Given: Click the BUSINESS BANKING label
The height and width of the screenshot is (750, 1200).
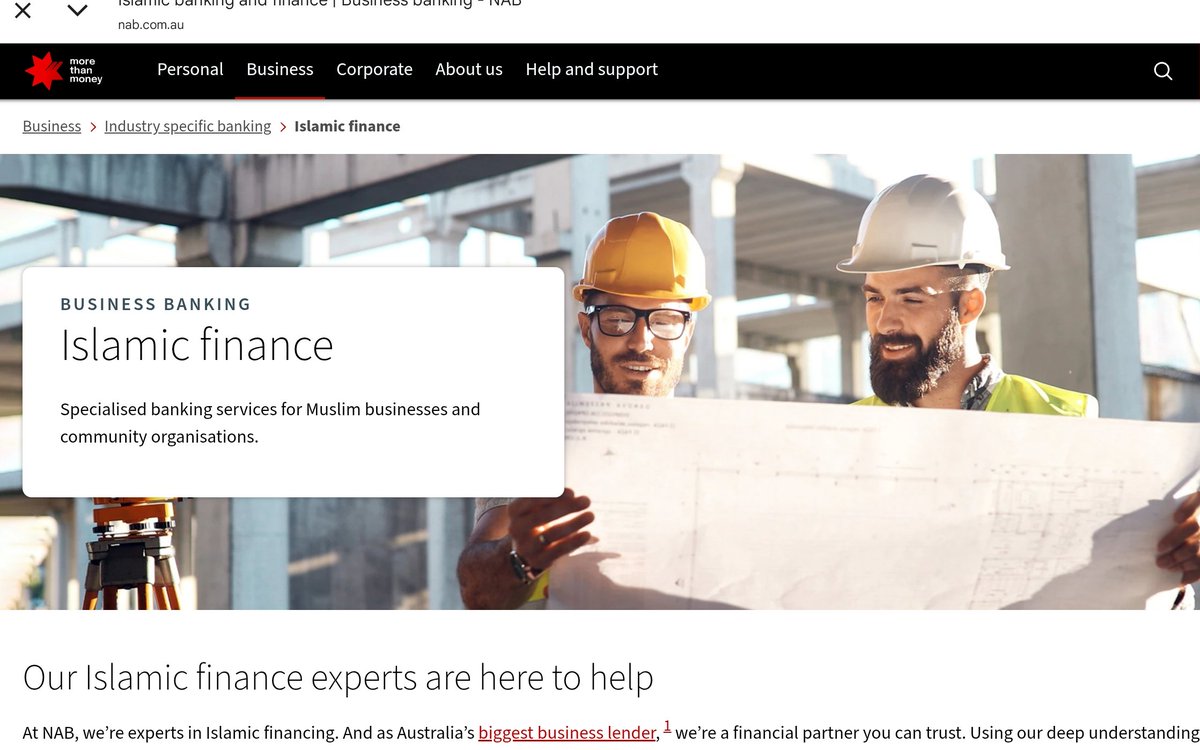Looking at the screenshot, I should pyautogui.click(x=156, y=304).
